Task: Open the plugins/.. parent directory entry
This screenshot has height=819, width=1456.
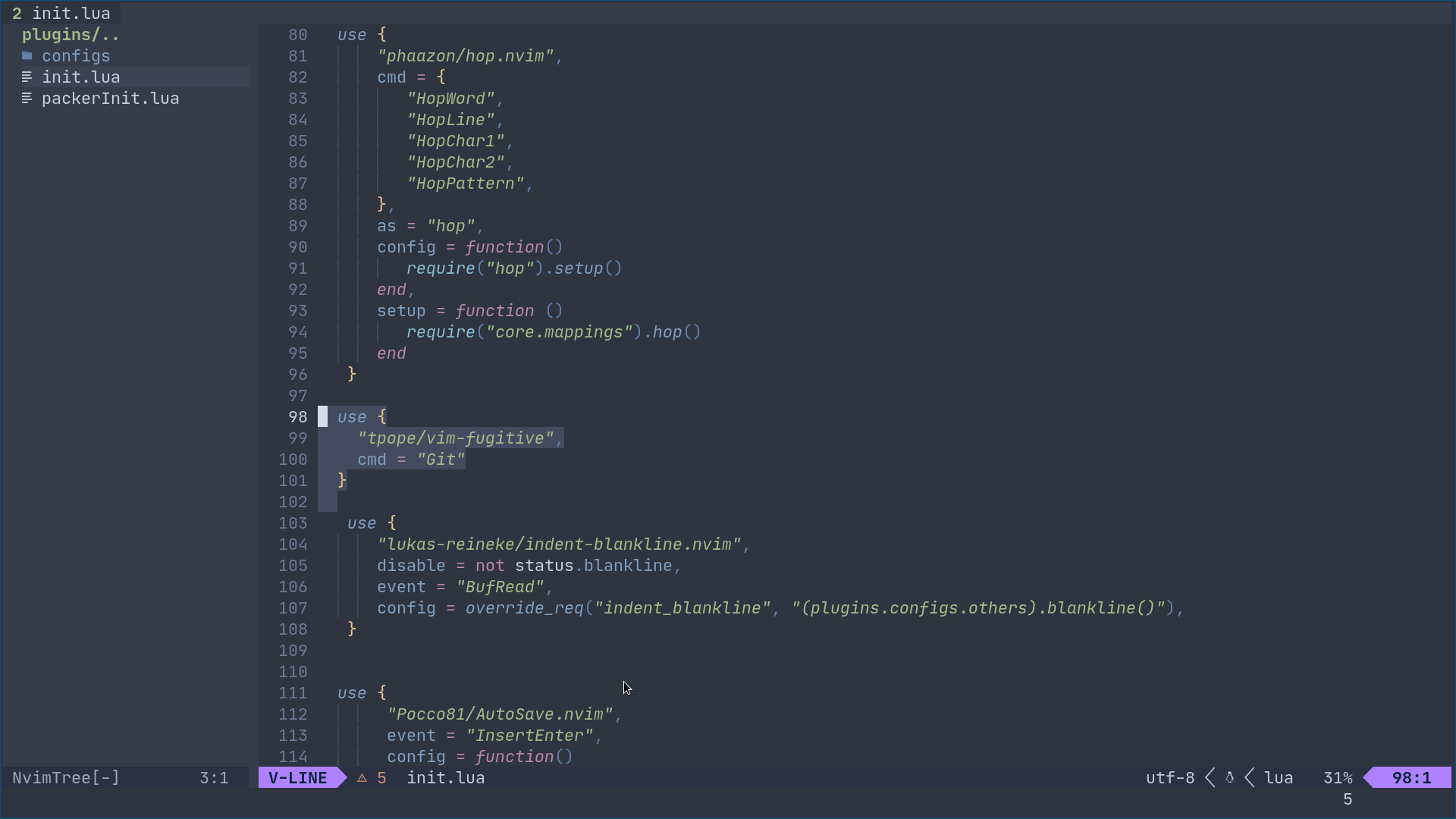Action: point(70,34)
